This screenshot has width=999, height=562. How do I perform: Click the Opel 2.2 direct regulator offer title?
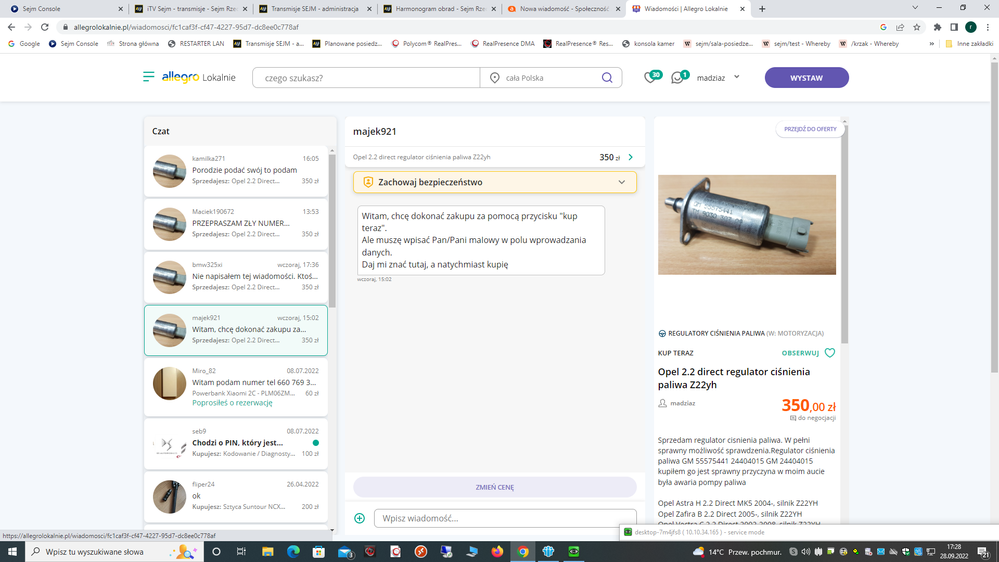click(734, 378)
